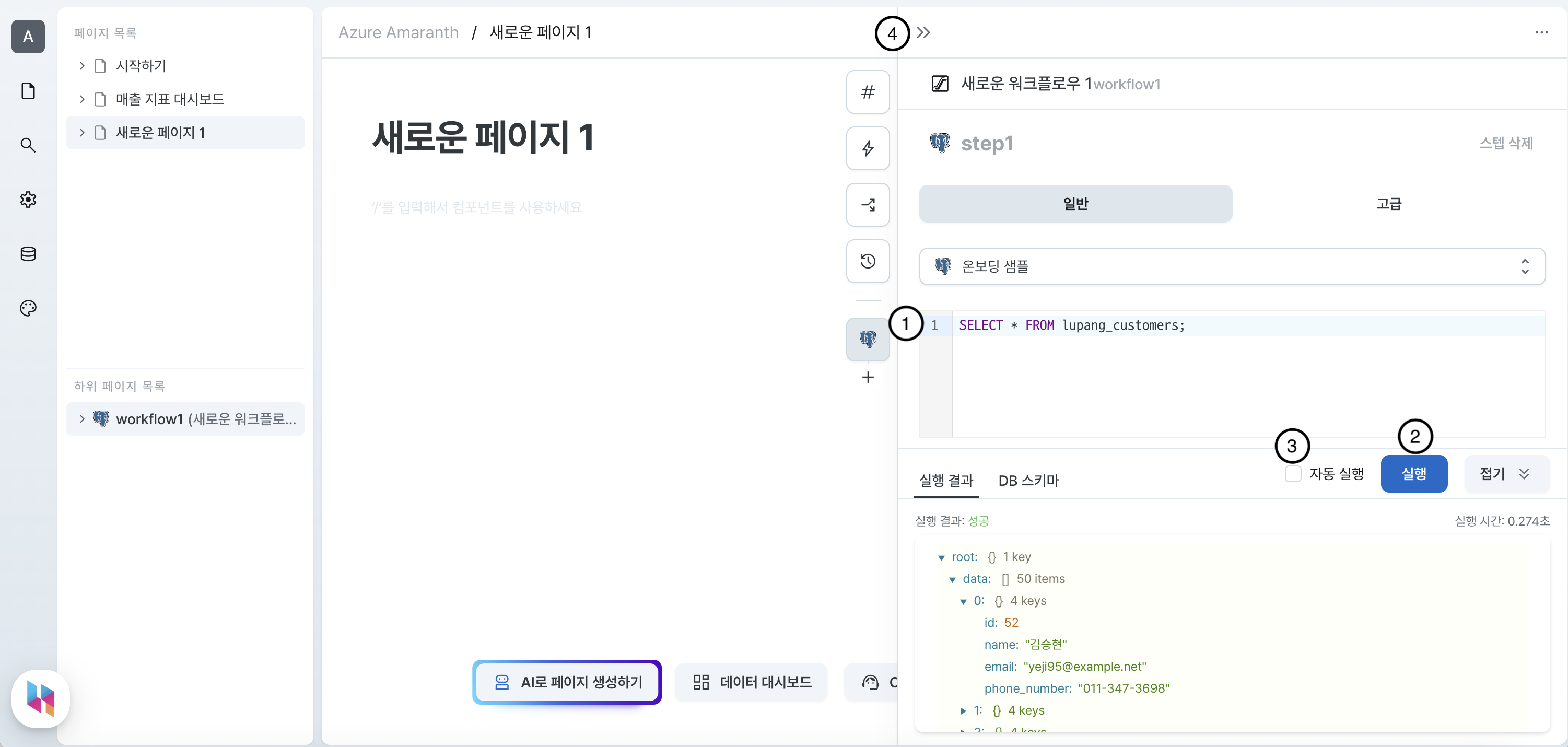The height and width of the screenshot is (747, 1568).
Task: Click the 성공 result status text
Action: [x=979, y=521]
